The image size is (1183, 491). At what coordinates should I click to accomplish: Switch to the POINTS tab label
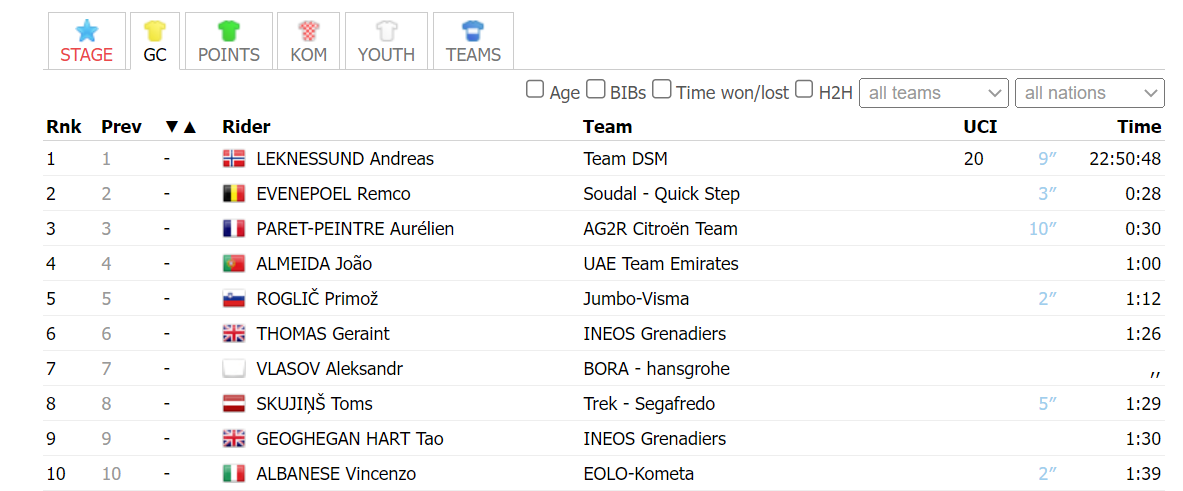[x=229, y=55]
